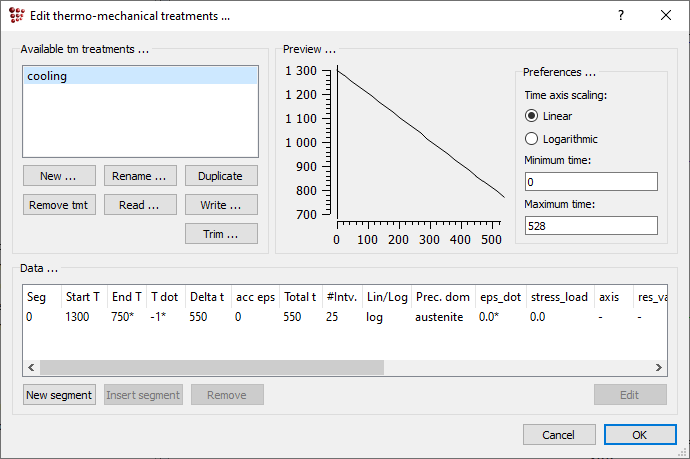The image size is (690, 459).
Task: Select segment 0 row by its Seg cell
Action: pos(29,317)
